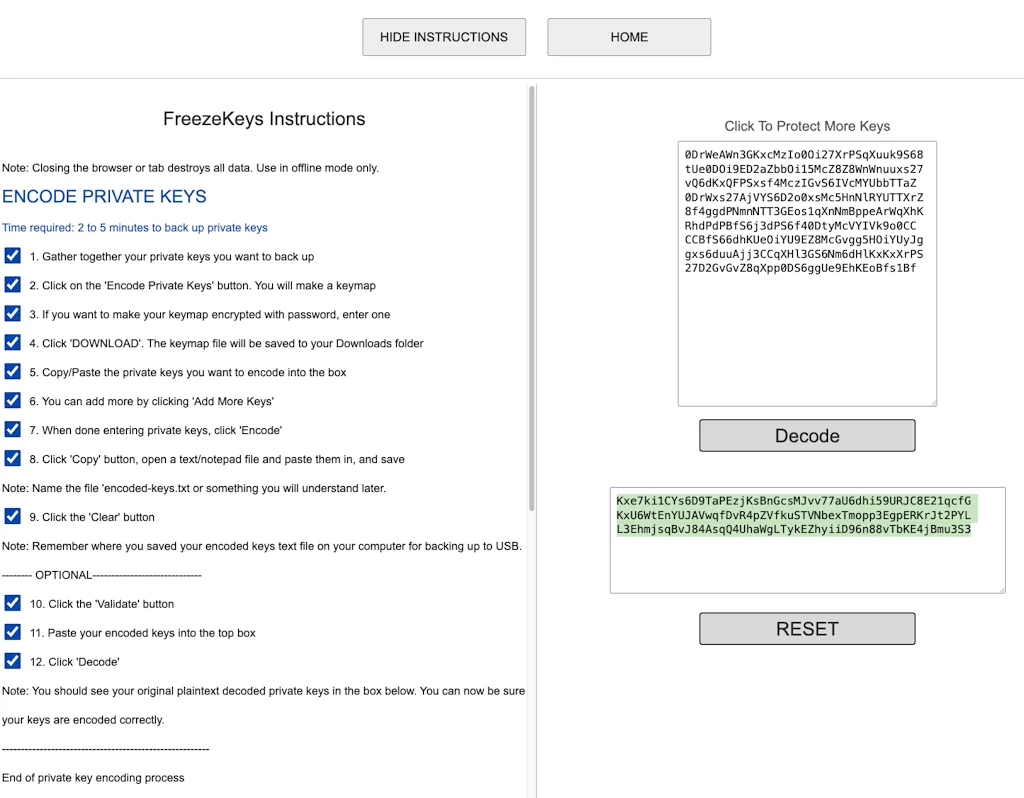Toggle step 7 click Encode checkbox
Image resolution: width=1024 pixels, height=798 pixels.
(x=12, y=430)
